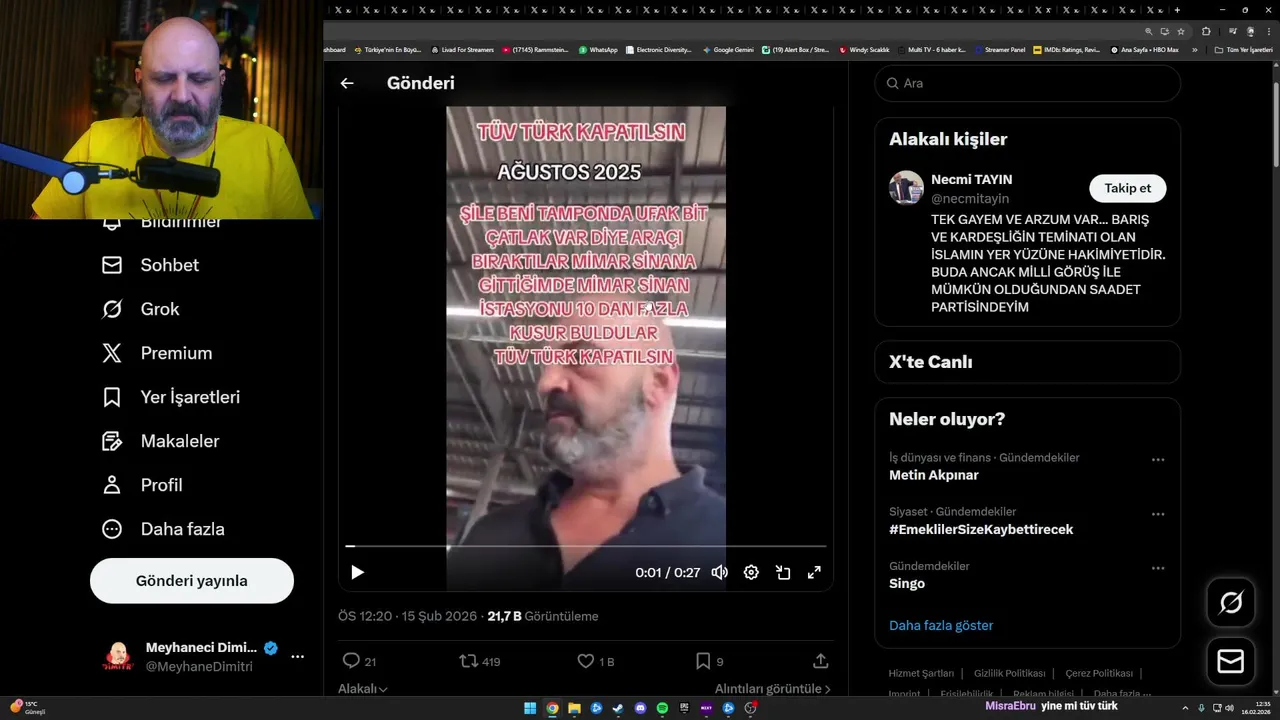The width and height of the screenshot is (1280, 720).
Task: Open Yer İşaretleri in the sidebar
Action: point(171,397)
